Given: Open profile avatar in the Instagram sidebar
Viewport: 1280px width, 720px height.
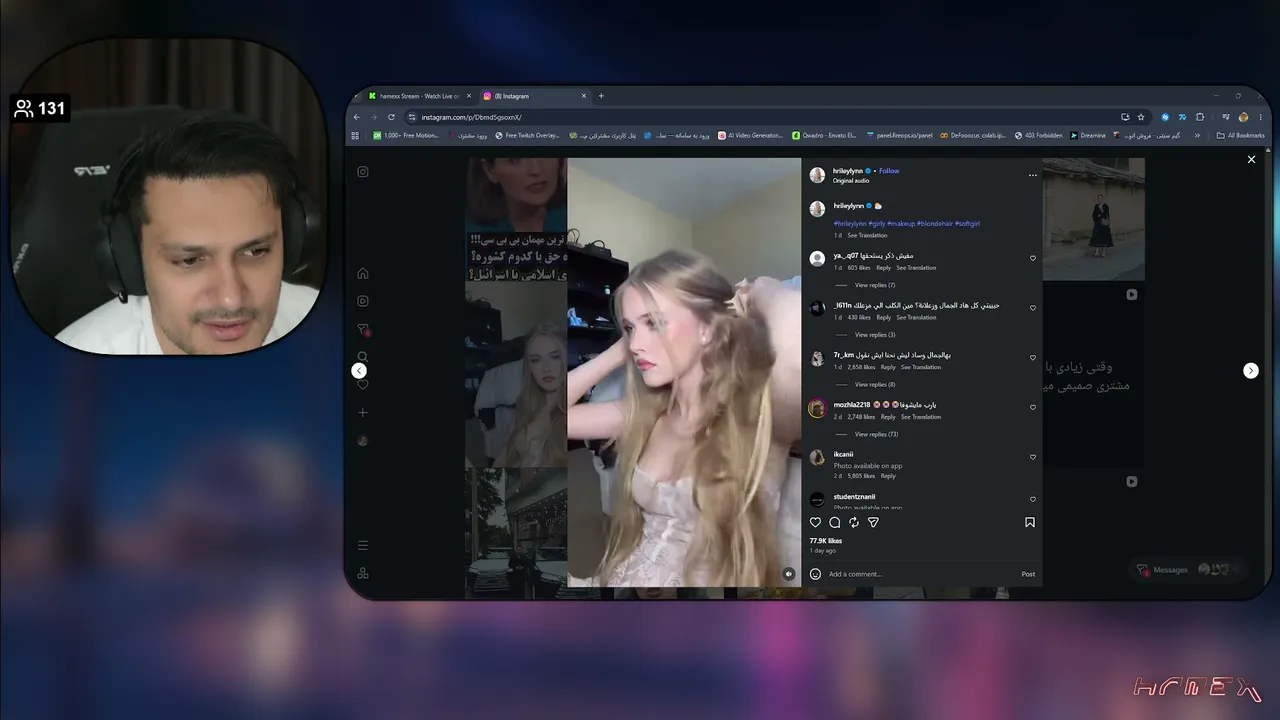Looking at the screenshot, I should pyautogui.click(x=363, y=441).
